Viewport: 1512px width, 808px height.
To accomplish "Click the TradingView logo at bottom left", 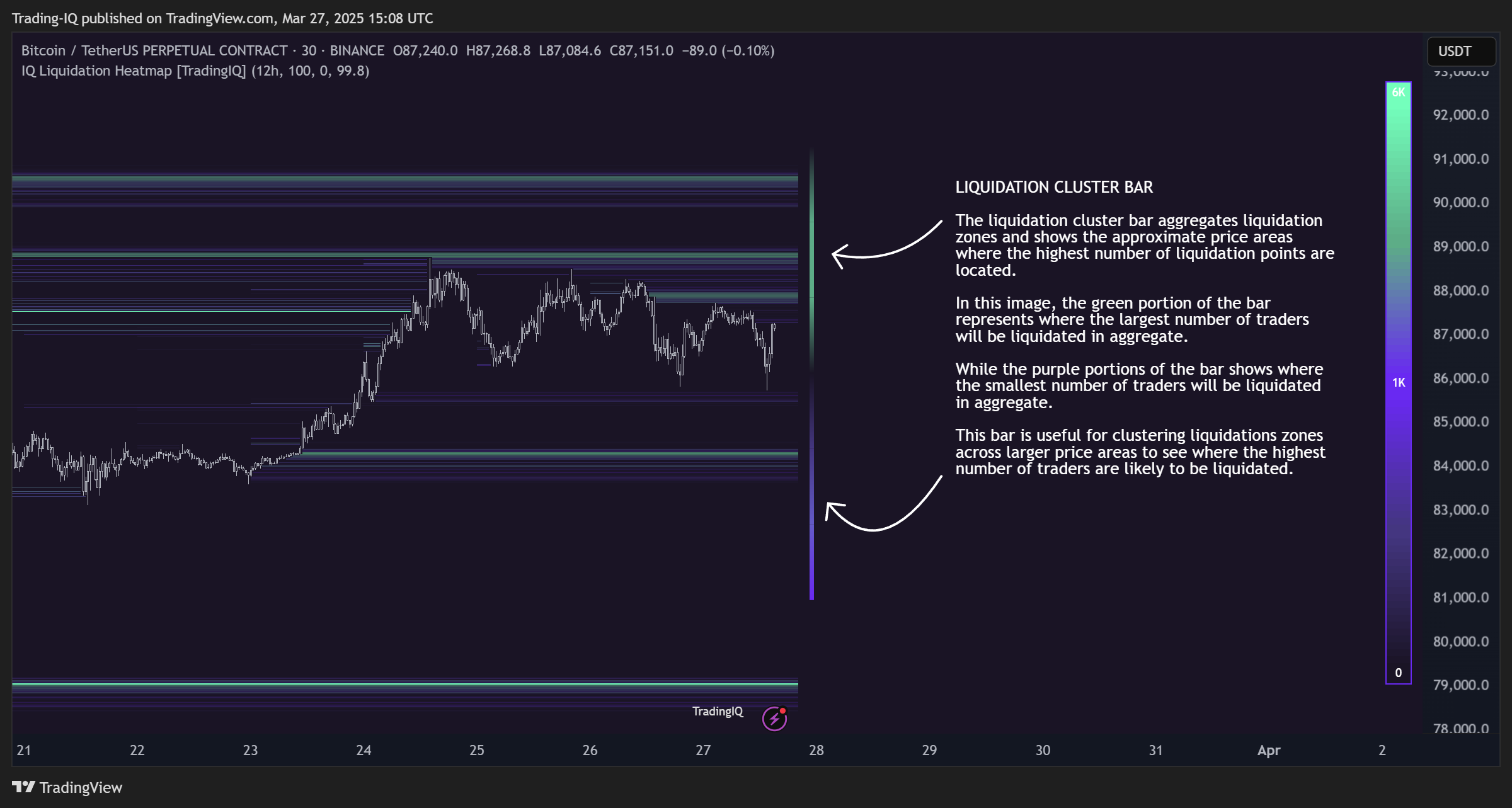I will 67,787.
